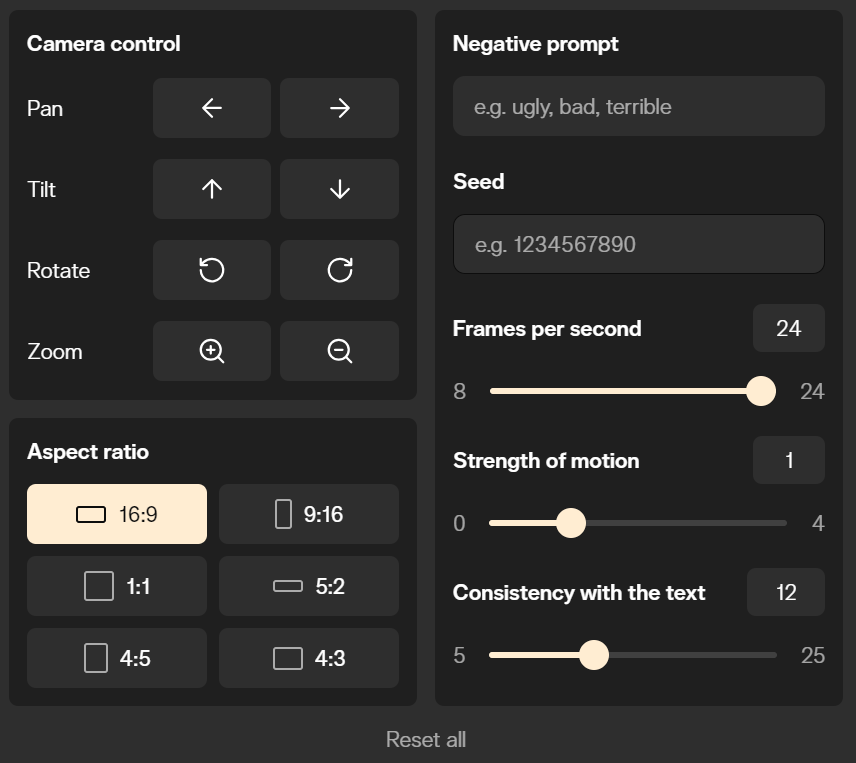Click the Negative prompt text field

click(639, 106)
